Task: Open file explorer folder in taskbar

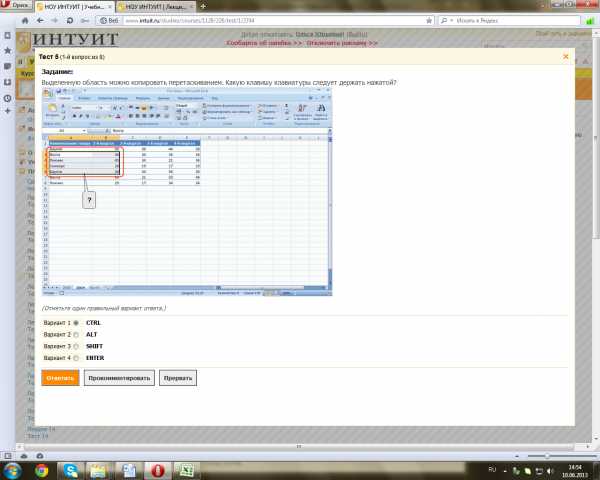Action: [x=99, y=471]
